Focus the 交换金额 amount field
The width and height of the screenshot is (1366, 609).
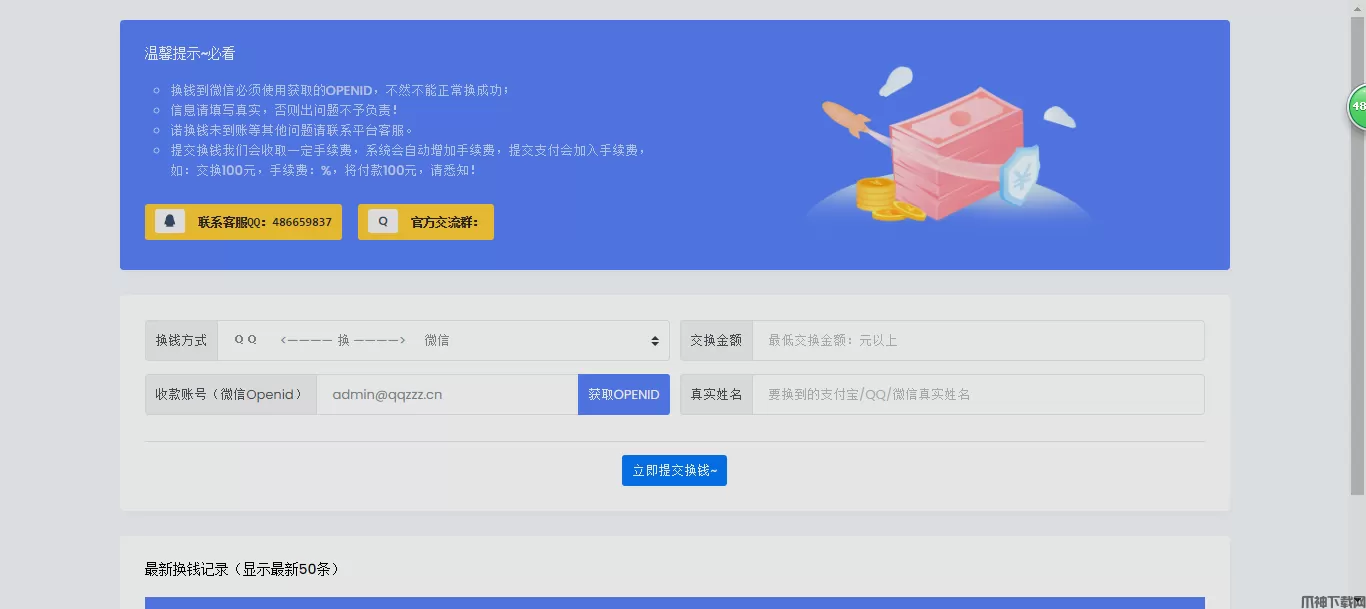click(977, 340)
